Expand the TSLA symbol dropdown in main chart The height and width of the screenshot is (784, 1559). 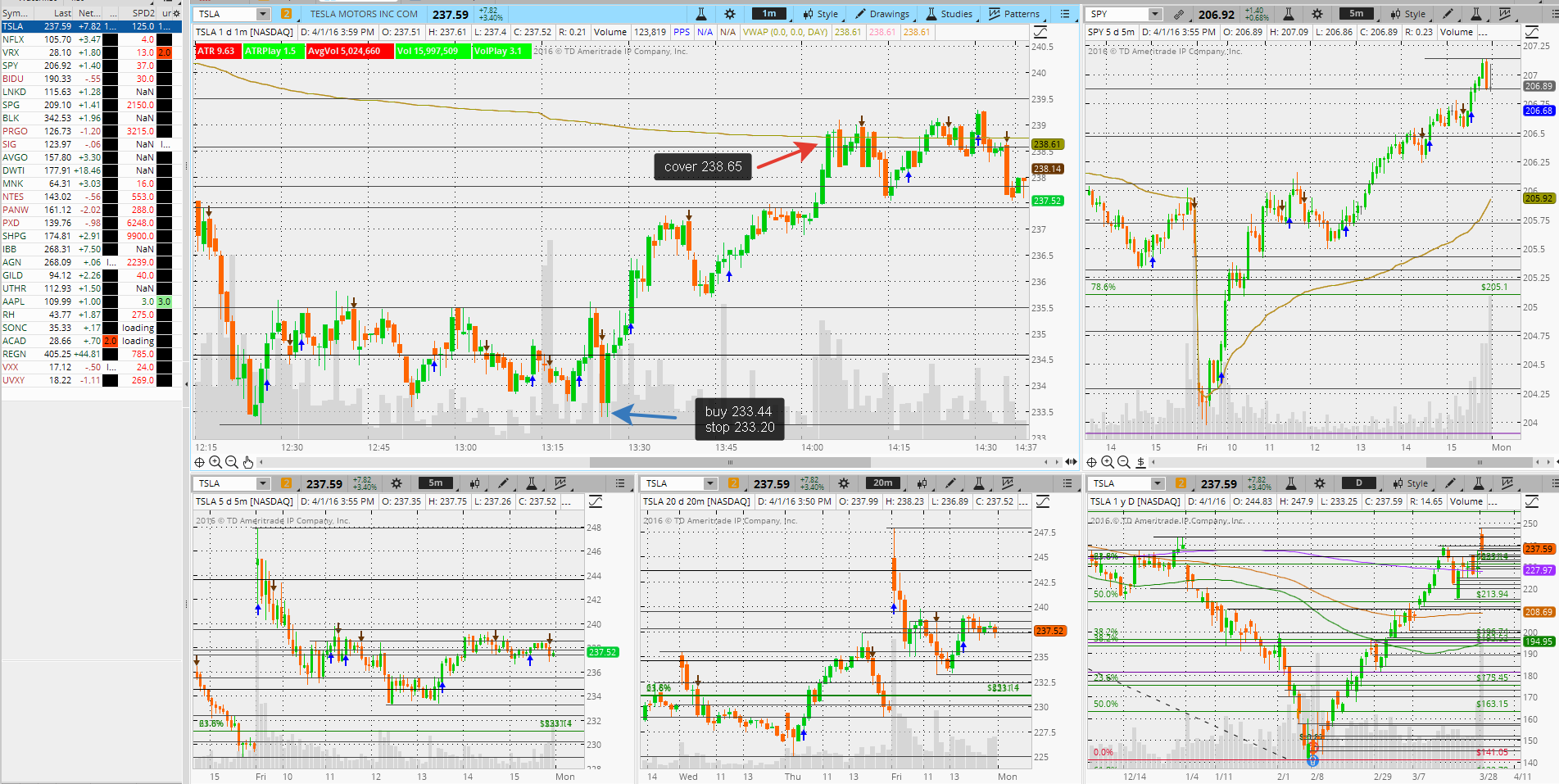pos(263,14)
